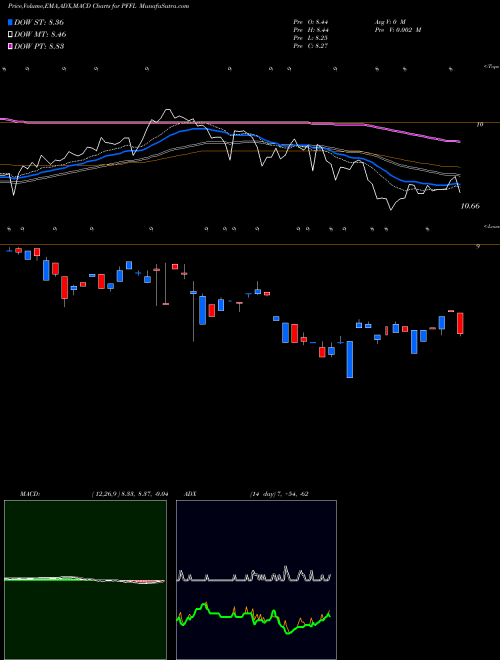Select the DOW MT: 8.46 label
Screen dimensions: 500x660
pyautogui.click(x=40, y=35)
